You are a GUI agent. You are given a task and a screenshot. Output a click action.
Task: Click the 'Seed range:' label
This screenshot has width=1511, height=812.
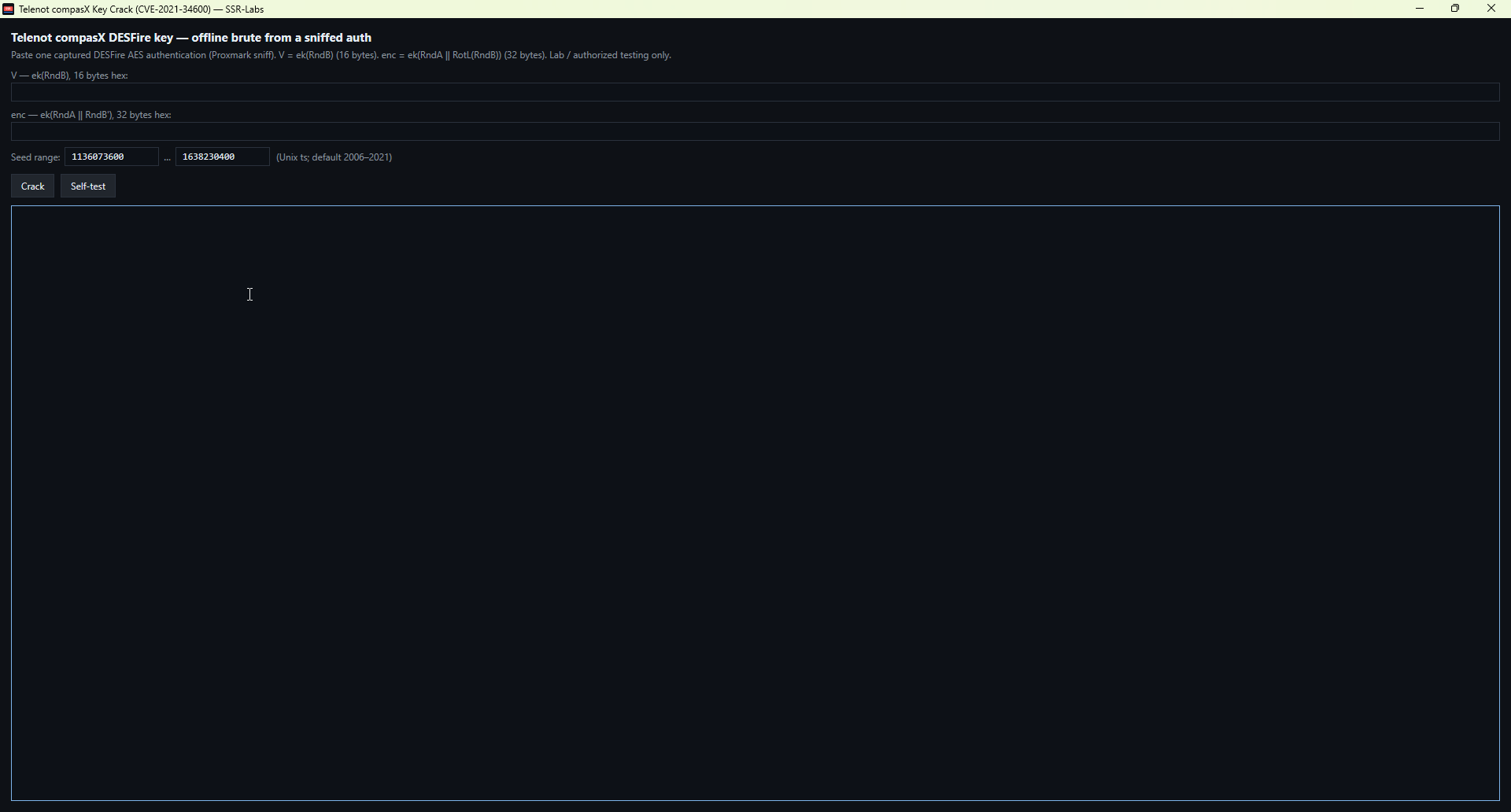coord(35,158)
